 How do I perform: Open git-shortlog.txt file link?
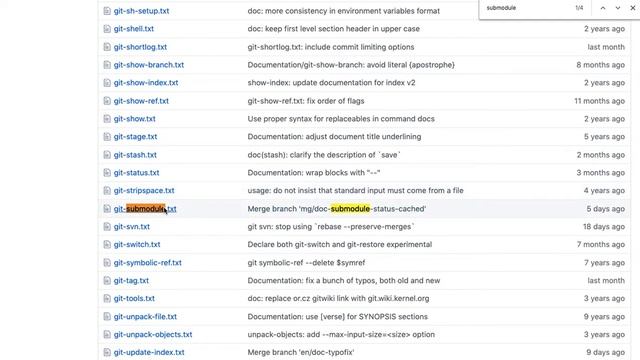pos(140,47)
